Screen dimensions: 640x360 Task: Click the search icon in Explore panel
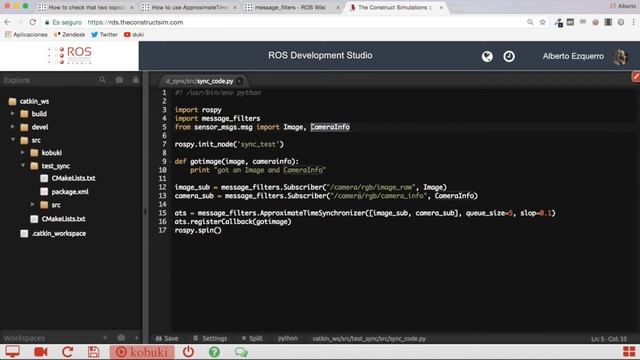click(102, 80)
